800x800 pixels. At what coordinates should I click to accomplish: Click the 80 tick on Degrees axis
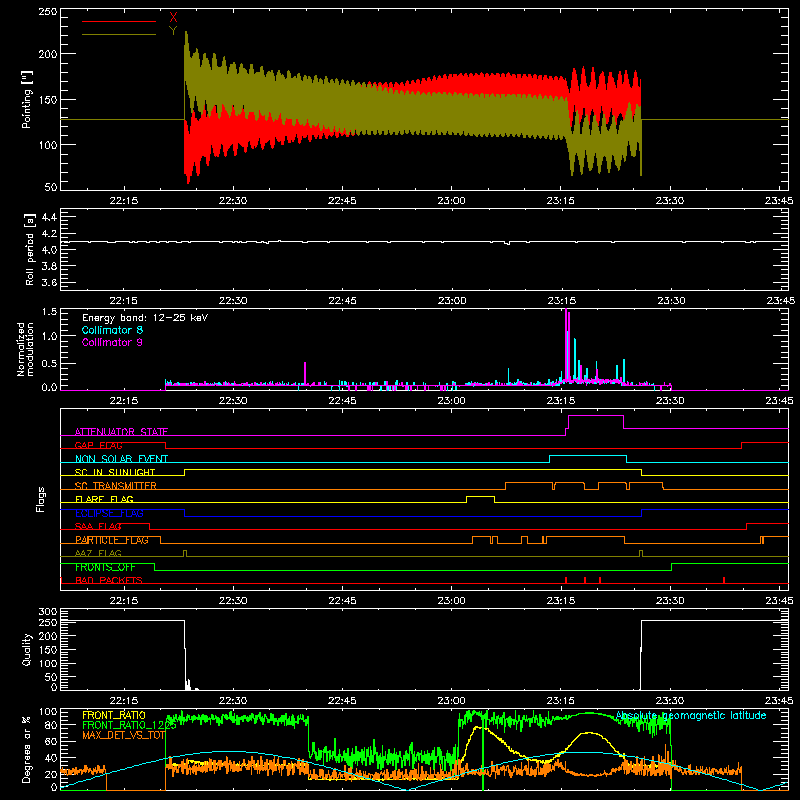51,725
